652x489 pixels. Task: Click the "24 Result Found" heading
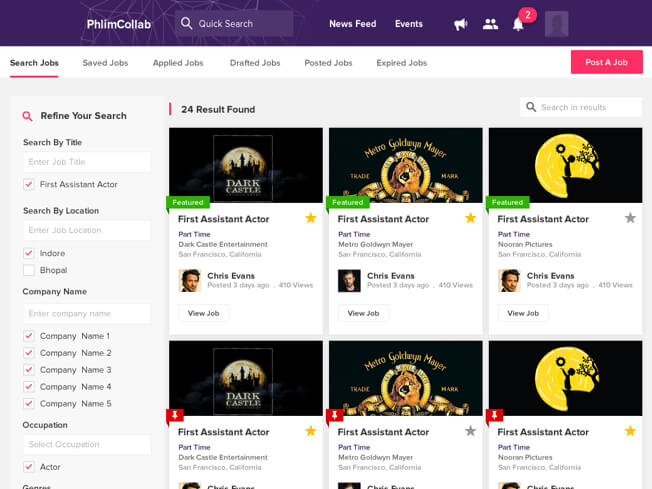(x=218, y=109)
